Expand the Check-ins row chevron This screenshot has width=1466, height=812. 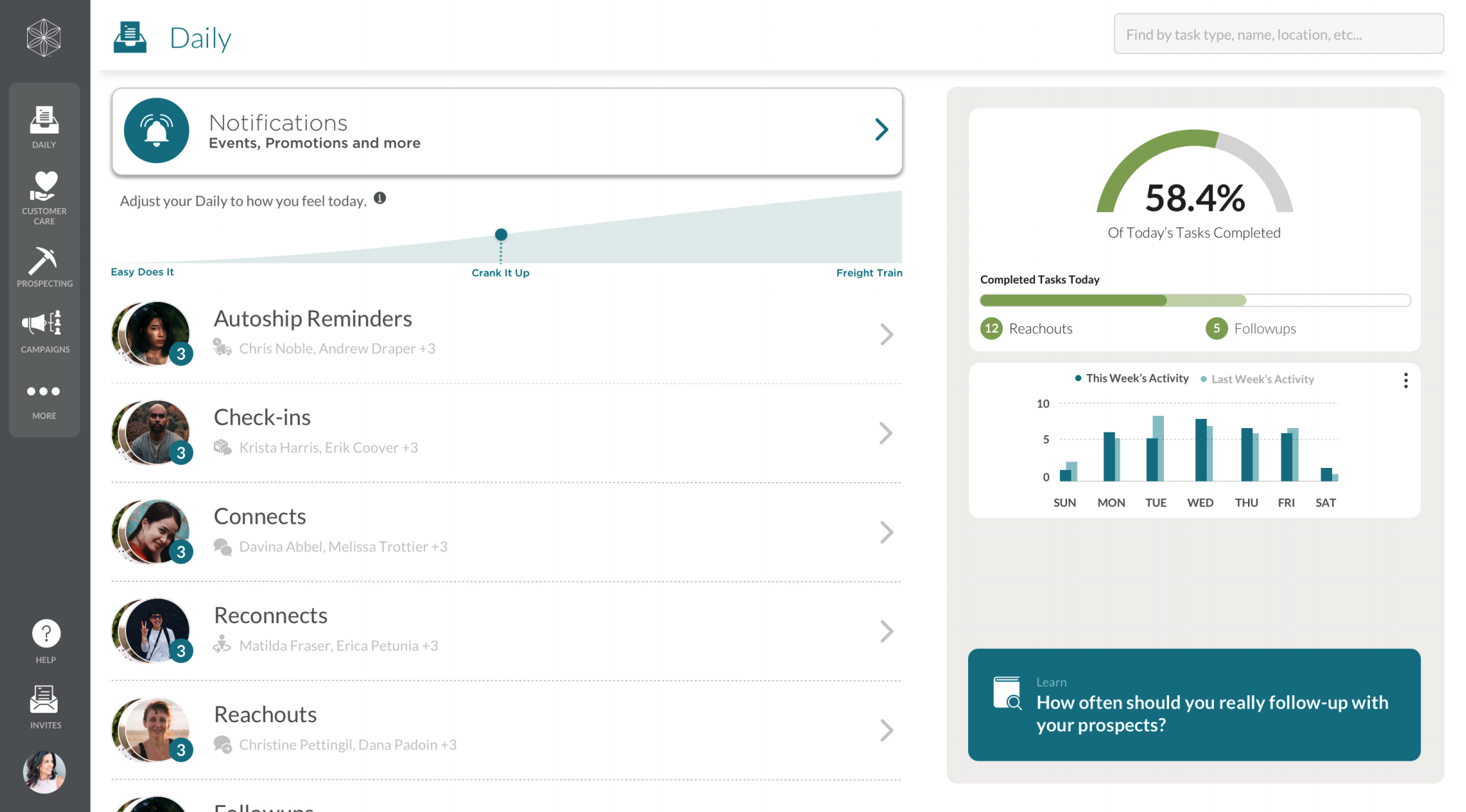click(x=885, y=433)
